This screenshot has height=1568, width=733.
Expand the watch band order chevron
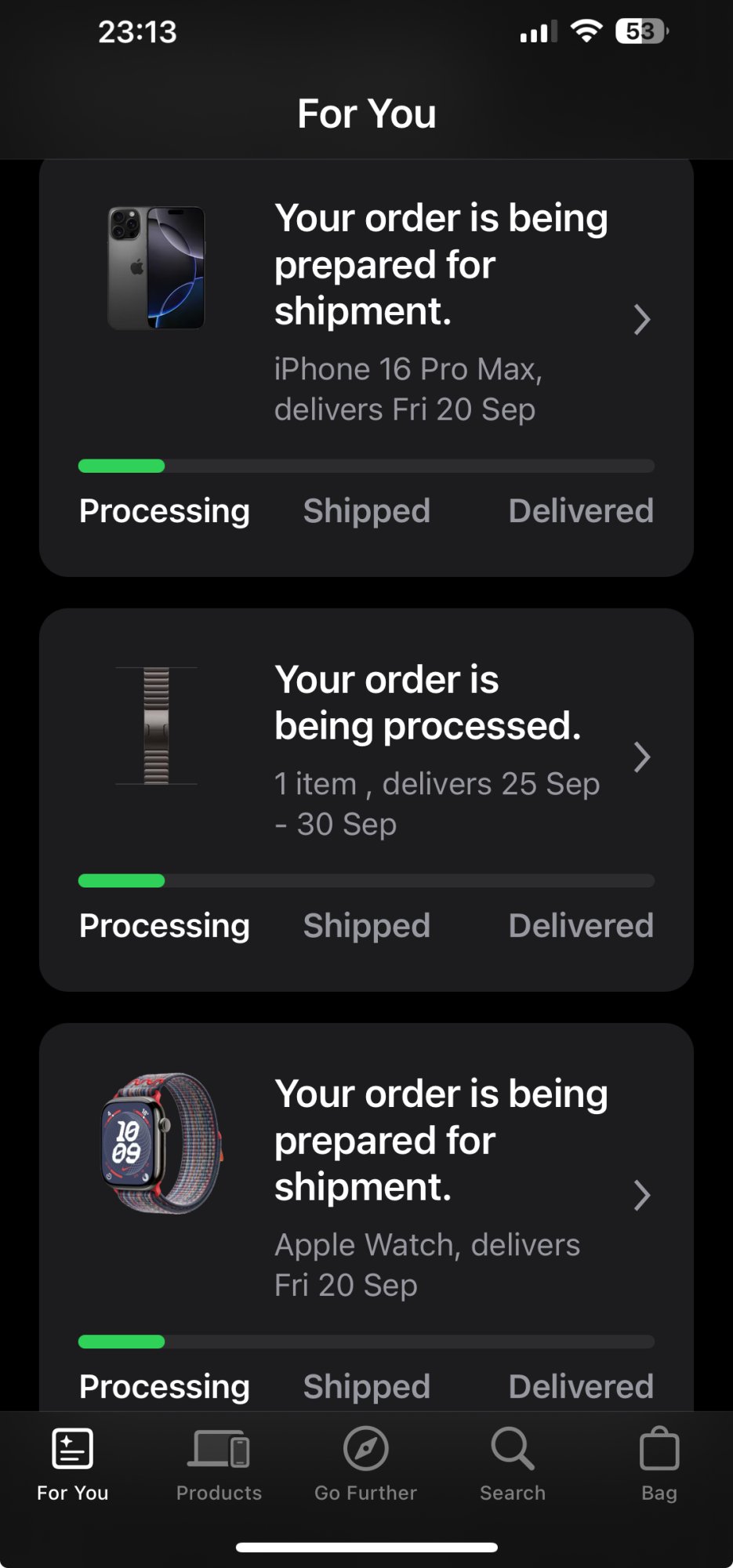pyautogui.click(x=641, y=757)
